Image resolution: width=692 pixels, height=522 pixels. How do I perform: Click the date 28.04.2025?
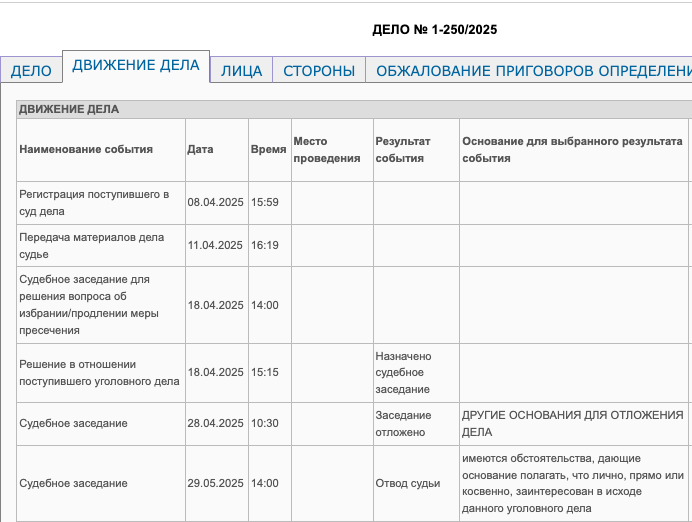[215, 423]
